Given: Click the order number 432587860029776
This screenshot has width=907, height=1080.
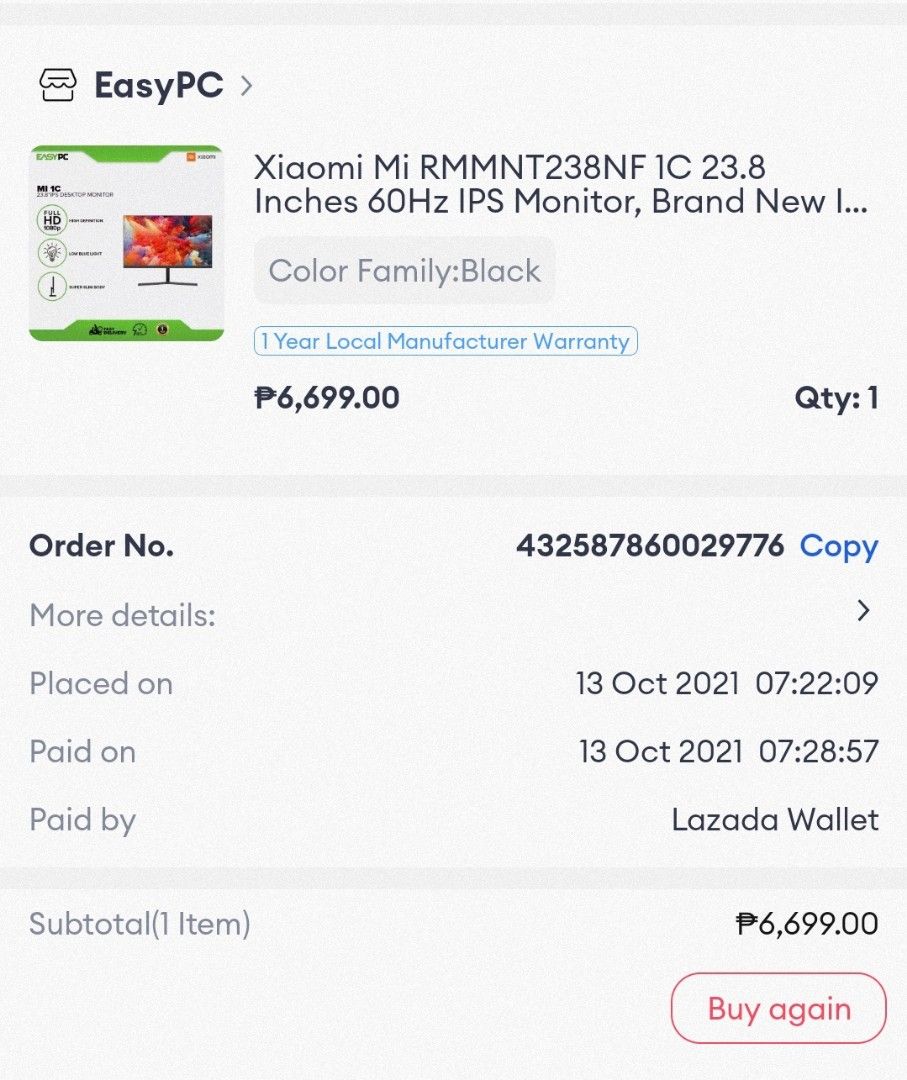Looking at the screenshot, I should point(648,546).
